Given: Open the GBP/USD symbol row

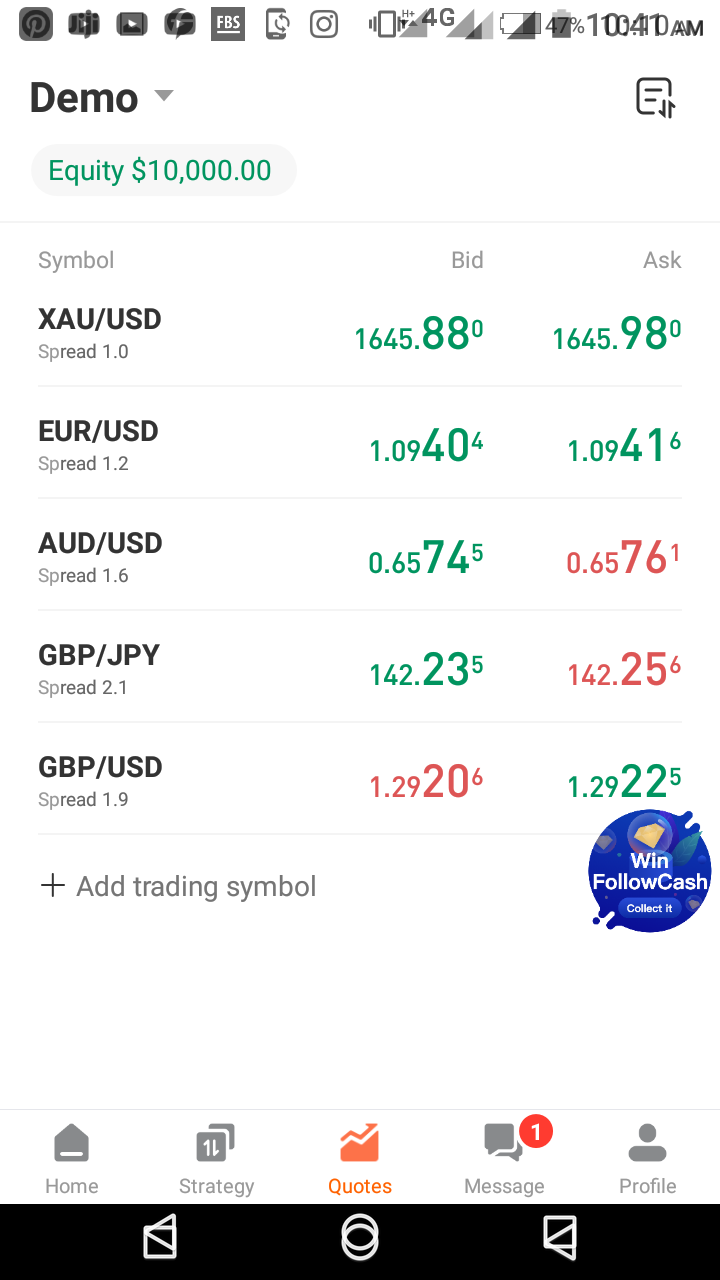Looking at the screenshot, I should [x=100, y=780].
